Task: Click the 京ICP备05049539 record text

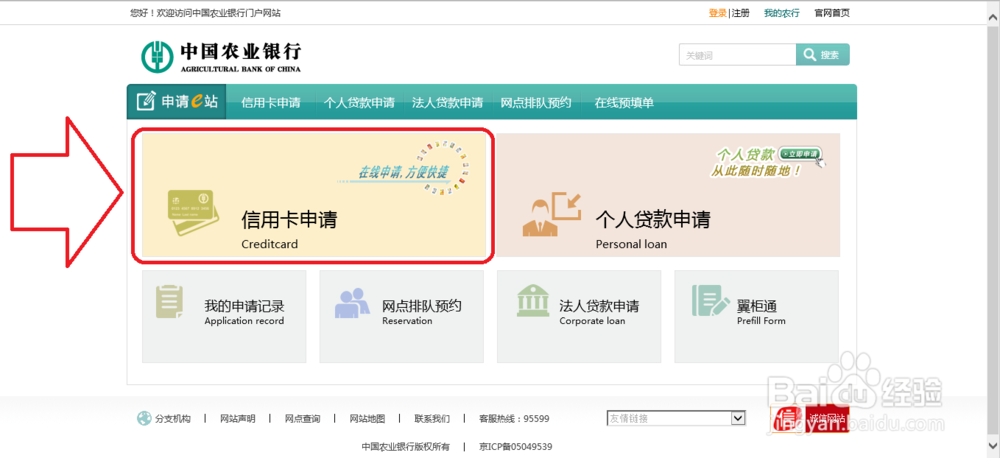Action: coord(516,447)
